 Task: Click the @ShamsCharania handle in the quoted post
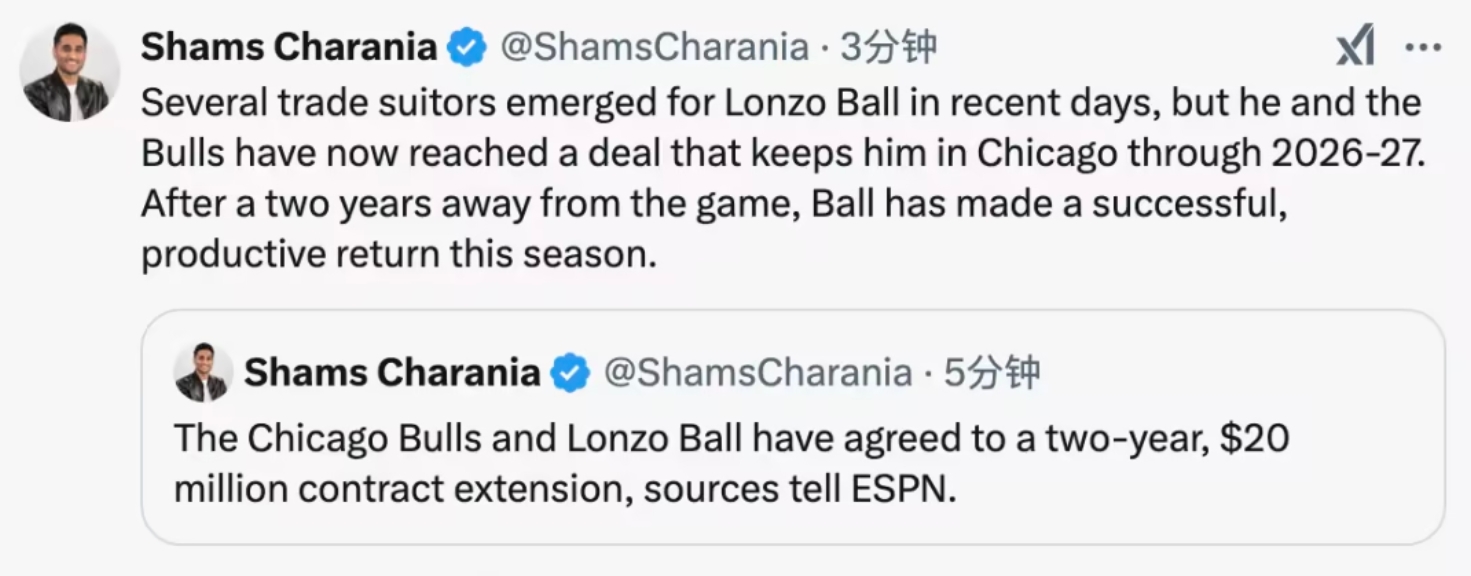[757, 373]
